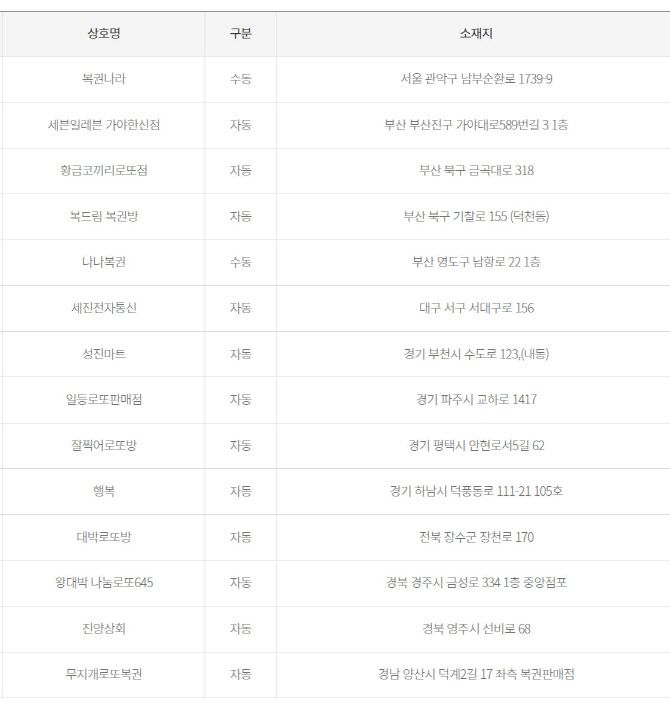
Task: Click the address 서울 관악구 남부순환로 1739-9
Action: pyautogui.click(x=476, y=79)
